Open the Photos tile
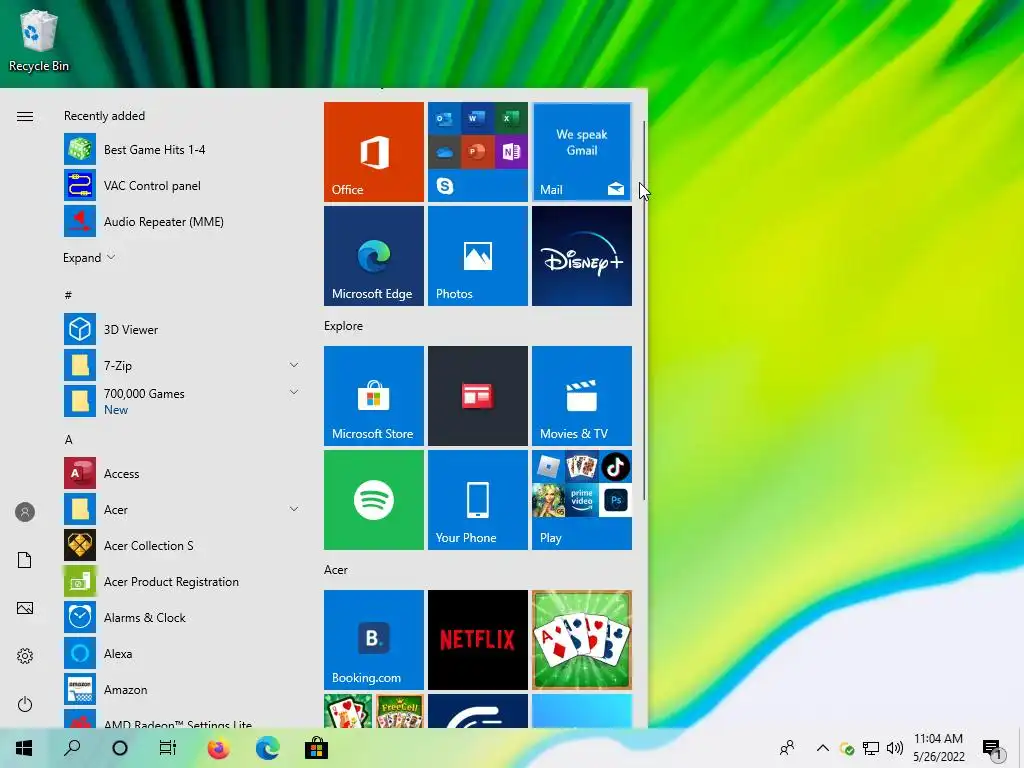Screen dimensions: 1024x768 [x=477, y=256]
